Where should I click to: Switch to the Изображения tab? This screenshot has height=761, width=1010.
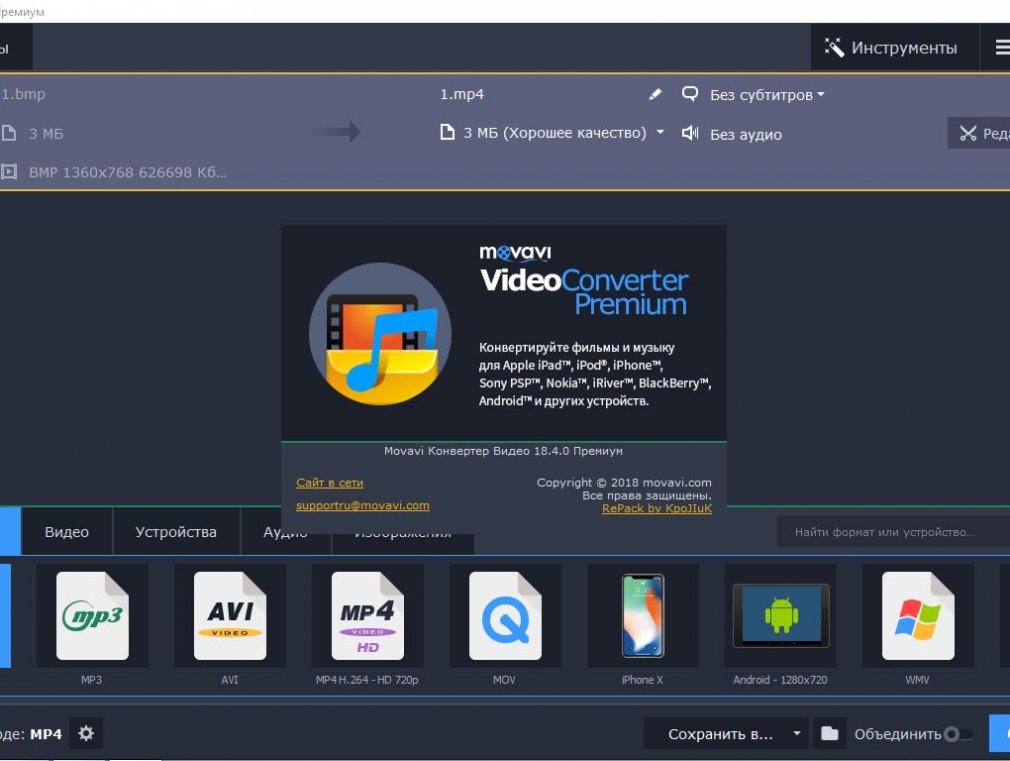coord(403,535)
